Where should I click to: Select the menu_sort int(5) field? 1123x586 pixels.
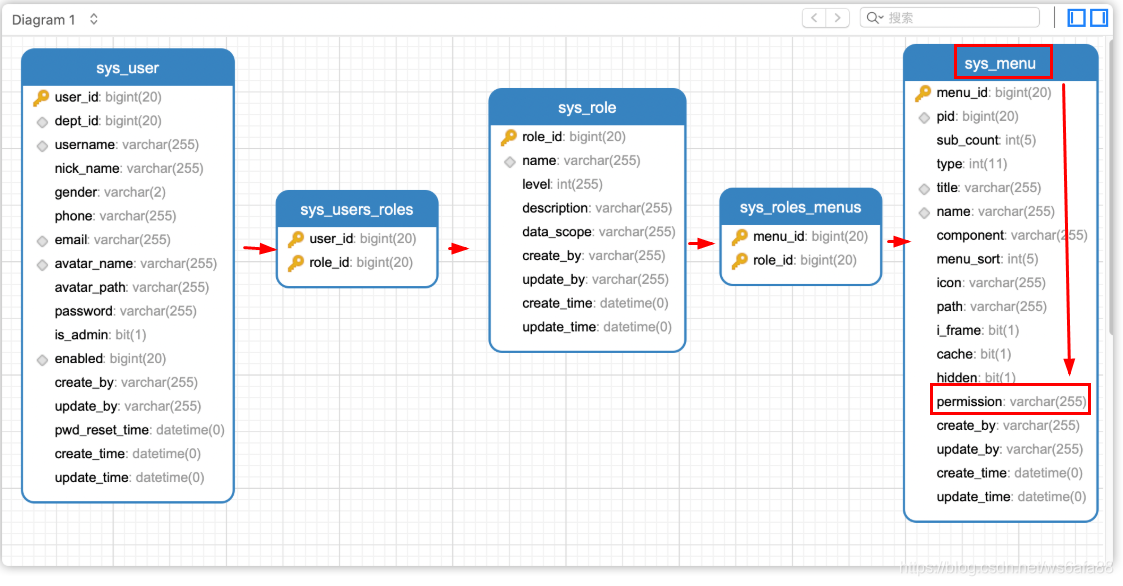(988, 259)
